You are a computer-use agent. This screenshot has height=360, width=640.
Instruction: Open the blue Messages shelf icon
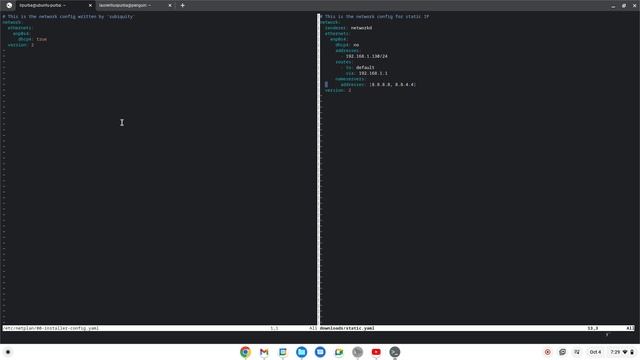tap(320, 352)
